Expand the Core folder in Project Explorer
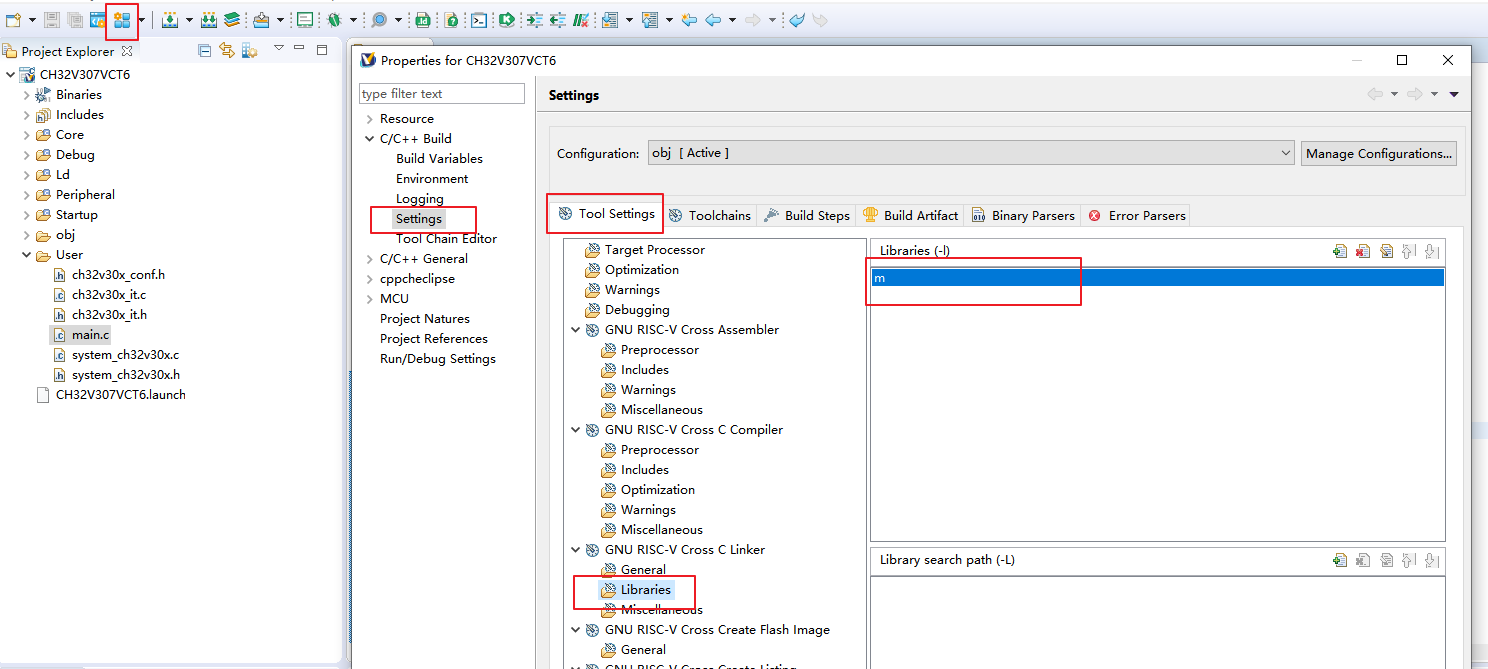 coord(27,135)
